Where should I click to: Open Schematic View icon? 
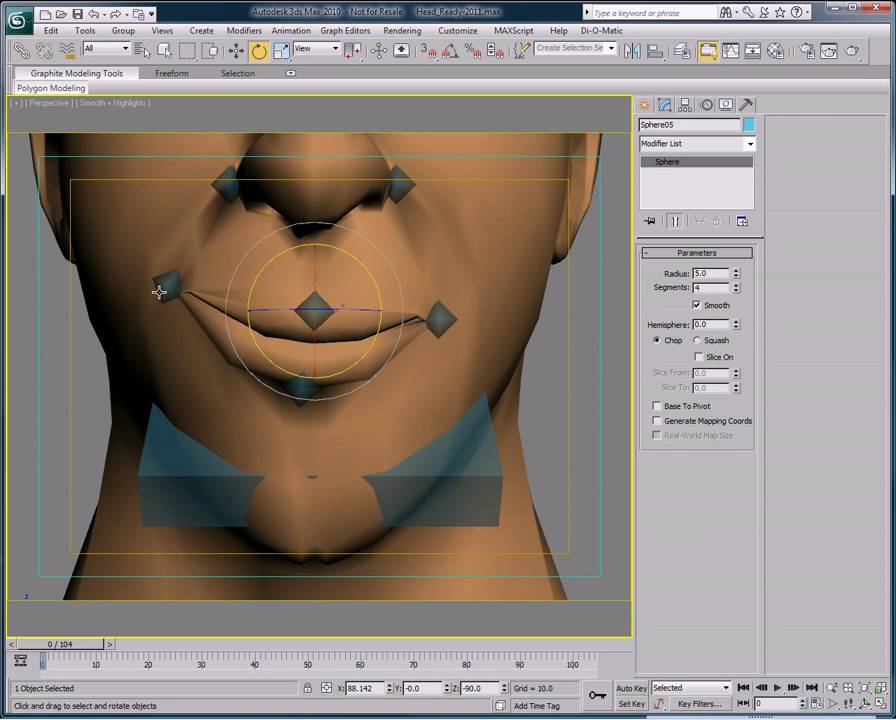(753, 51)
